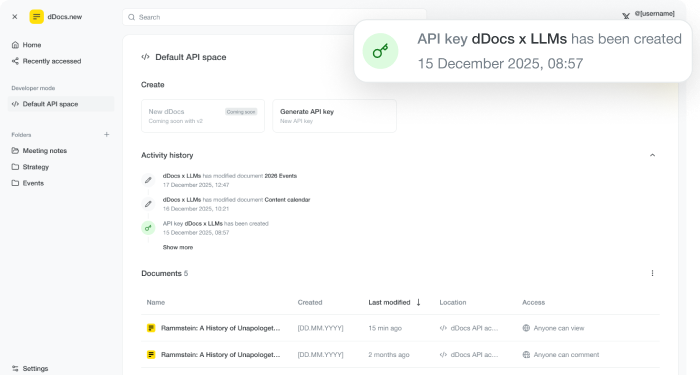This screenshot has height=375, width=700.
Task: Click Anyone can comment access cell
Action: coord(561,355)
